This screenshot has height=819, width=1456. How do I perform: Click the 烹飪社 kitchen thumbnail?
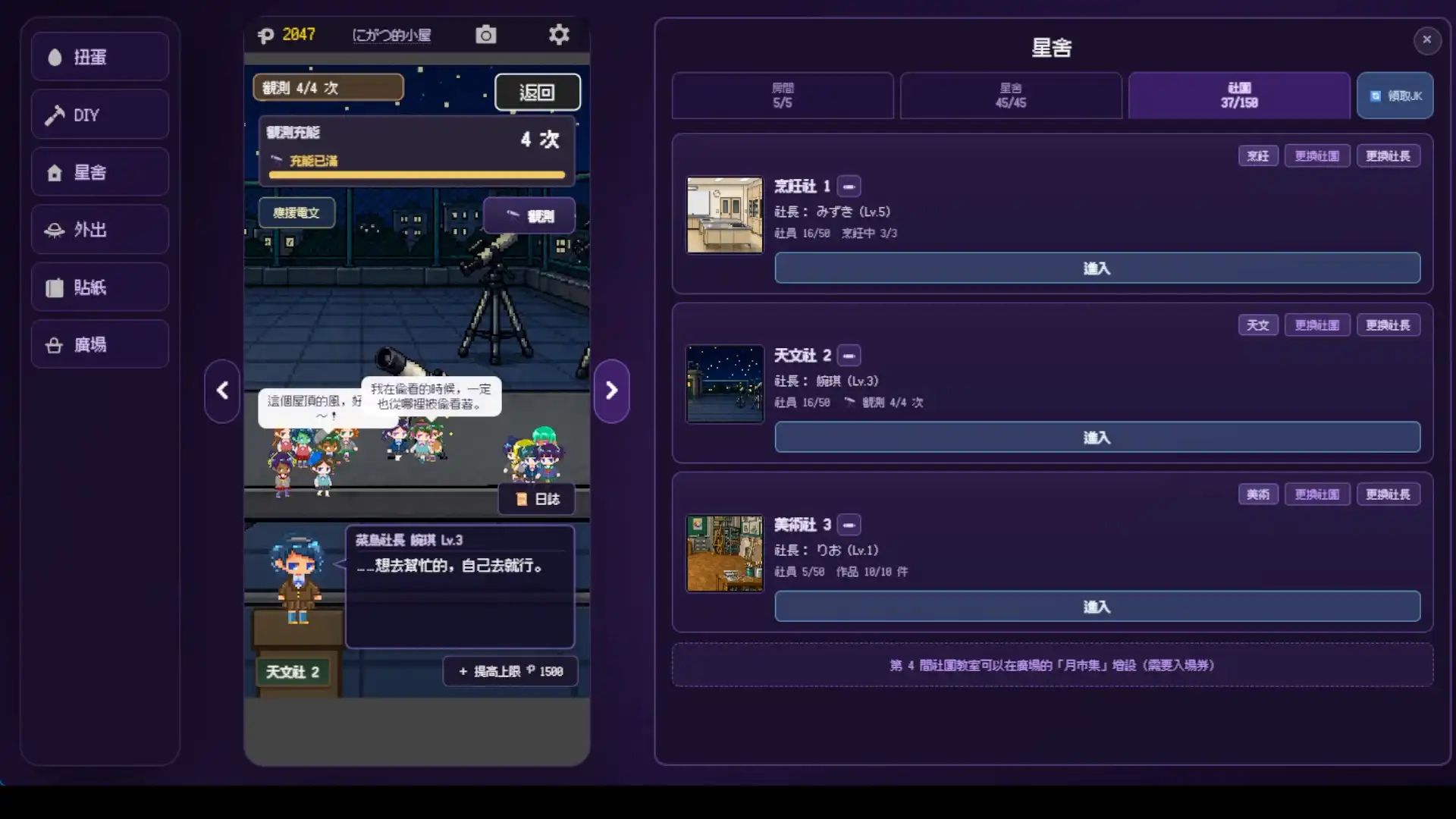[725, 215]
